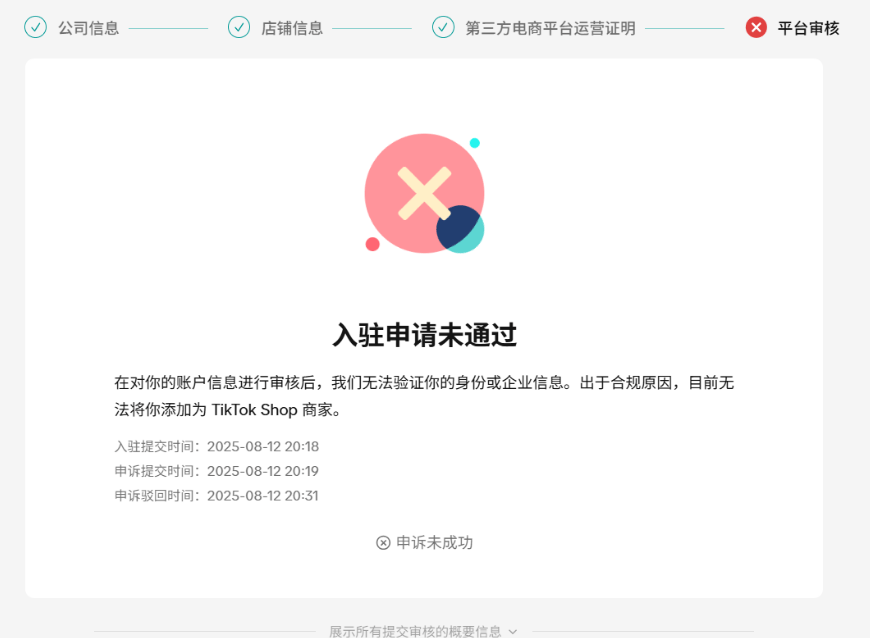Go to the 店铺信息 step
Image resolution: width=870 pixels, height=638 pixels.
[x=292, y=28]
